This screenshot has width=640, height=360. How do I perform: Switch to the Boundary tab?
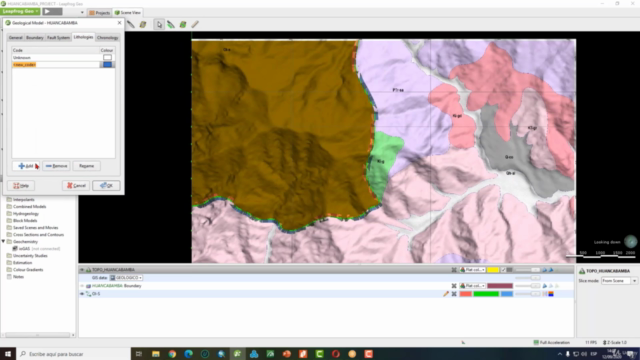pyautogui.click(x=35, y=38)
